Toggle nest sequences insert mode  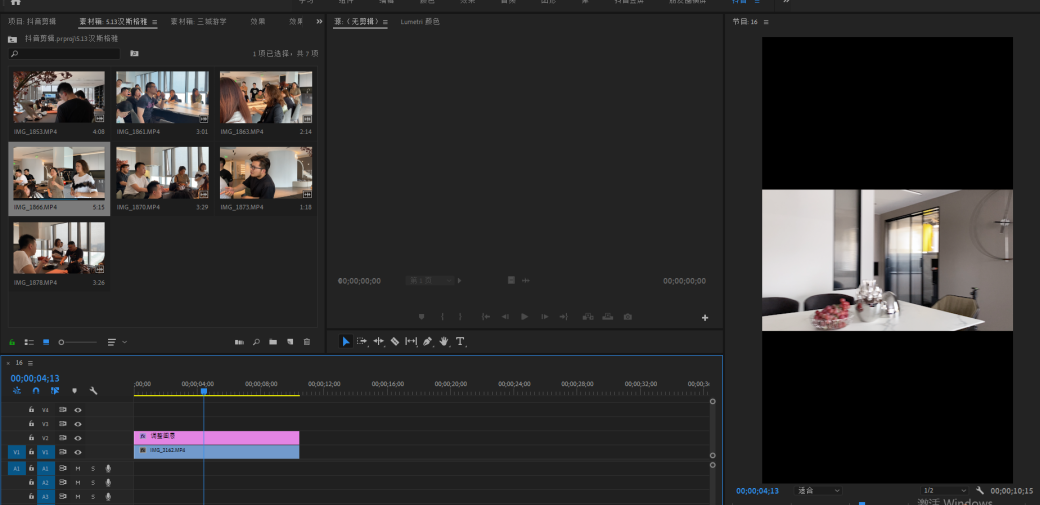point(17,391)
